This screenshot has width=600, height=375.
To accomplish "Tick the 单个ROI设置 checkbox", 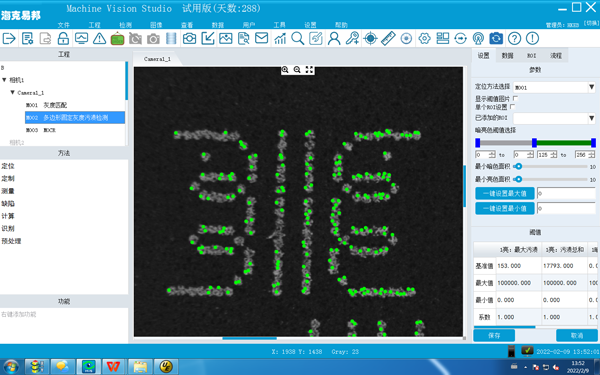I will tap(512, 107).
